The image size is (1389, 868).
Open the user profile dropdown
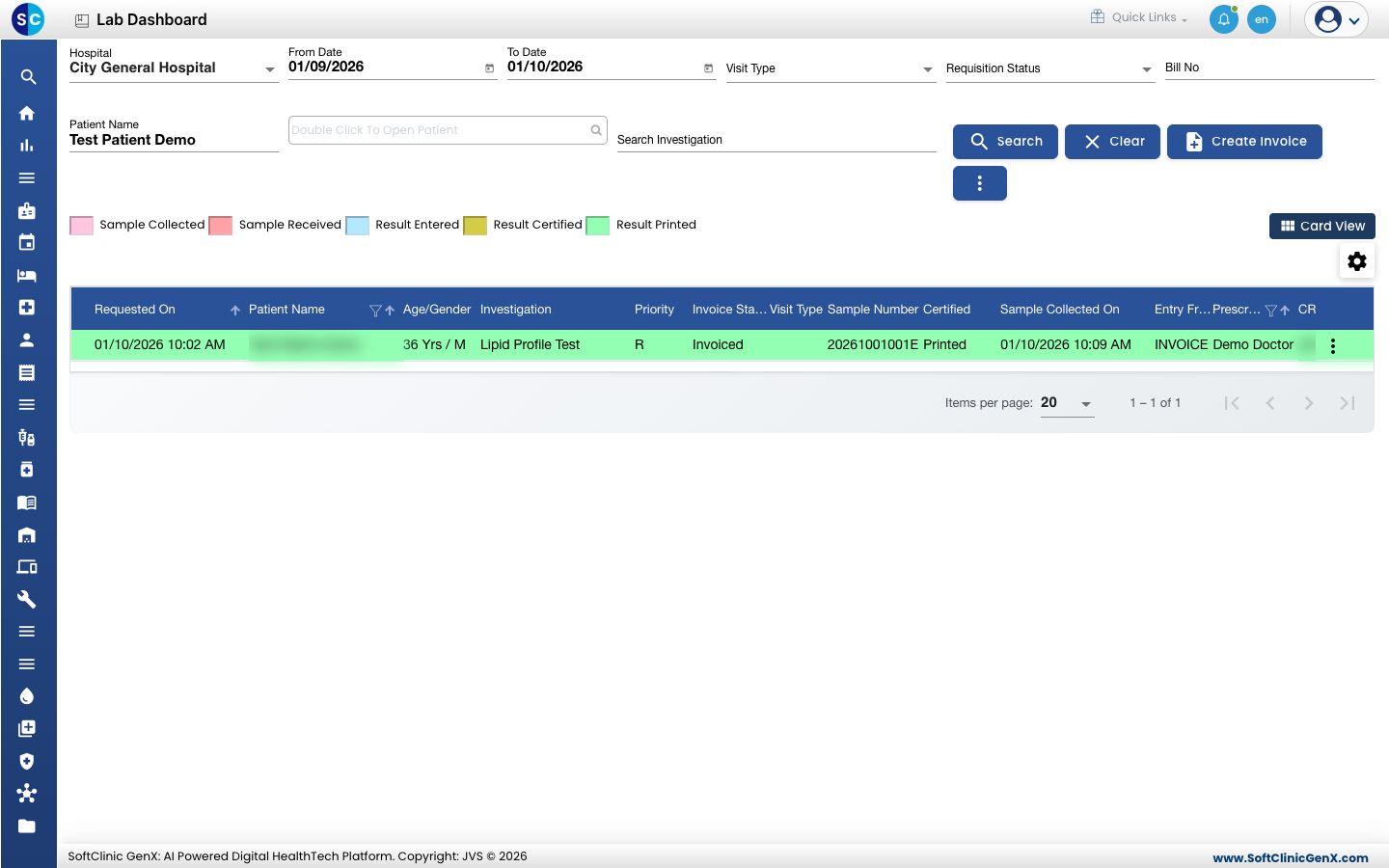[x=1337, y=19]
